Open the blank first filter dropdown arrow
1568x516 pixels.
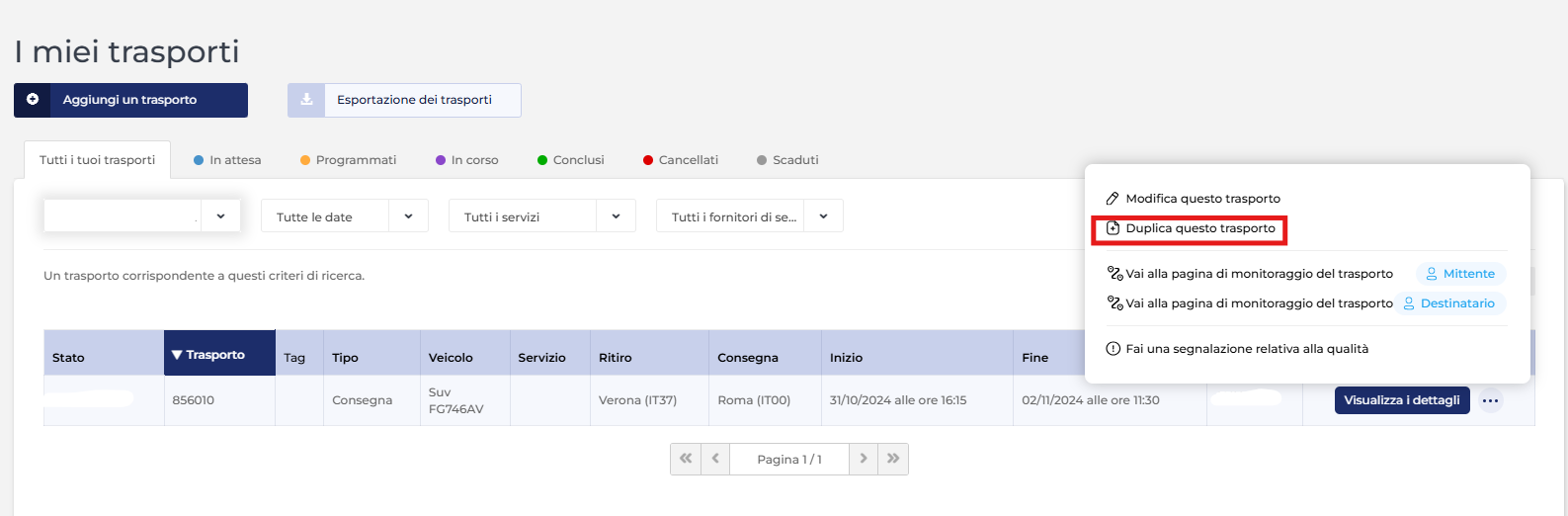[x=221, y=216]
